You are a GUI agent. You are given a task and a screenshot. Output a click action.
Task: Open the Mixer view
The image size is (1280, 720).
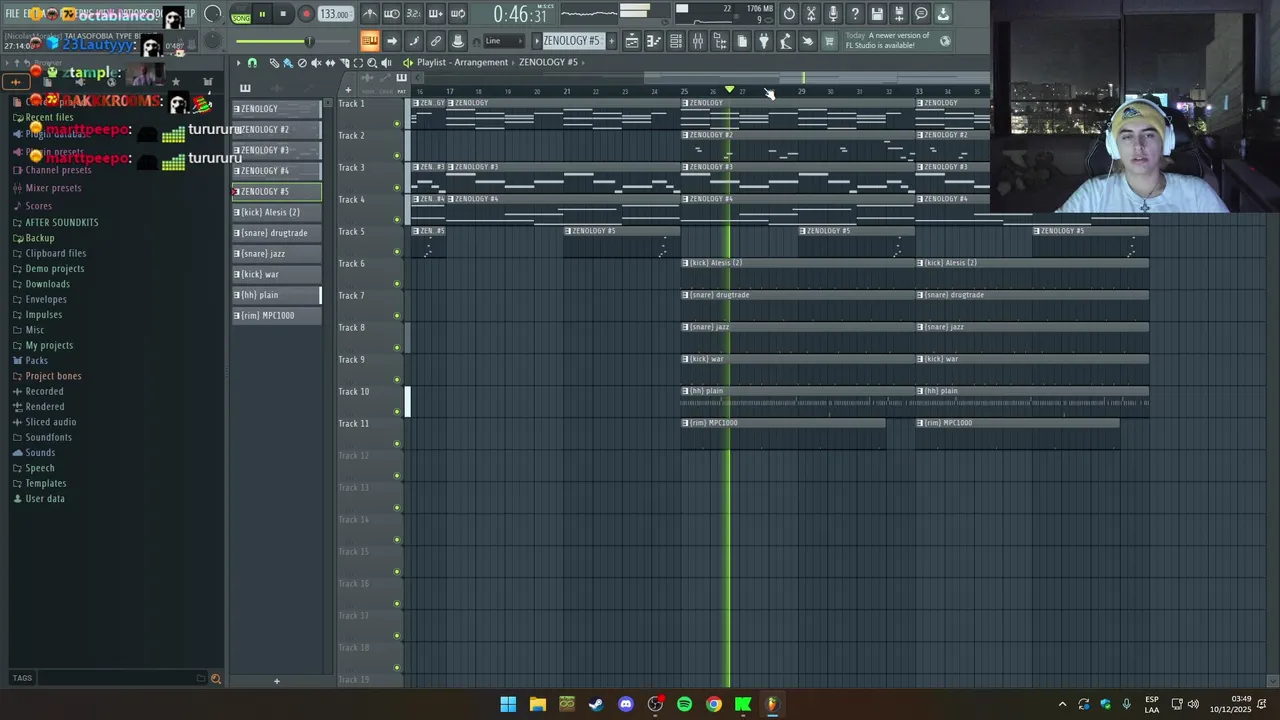(698, 41)
